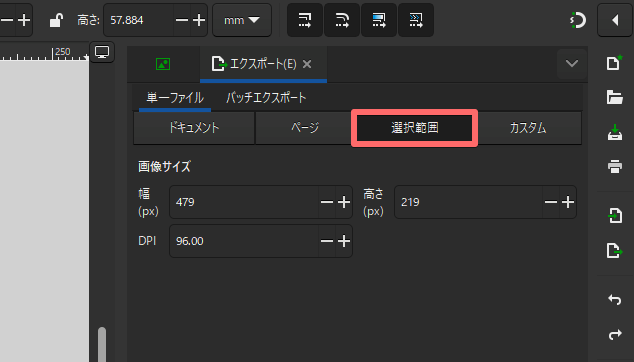Switch to the バッチエクスポート tab
The height and width of the screenshot is (362, 634).
click(x=266, y=97)
